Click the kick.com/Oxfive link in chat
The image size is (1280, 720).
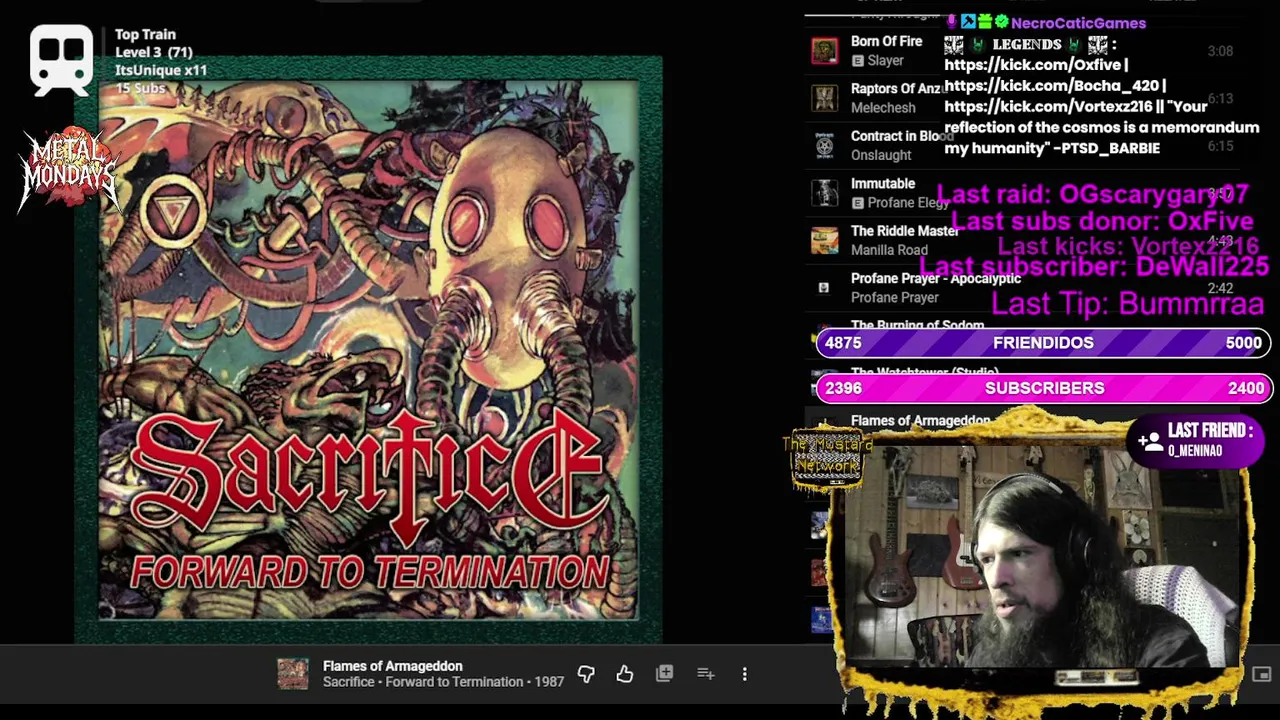pyautogui.click(x=1032, y=65)
